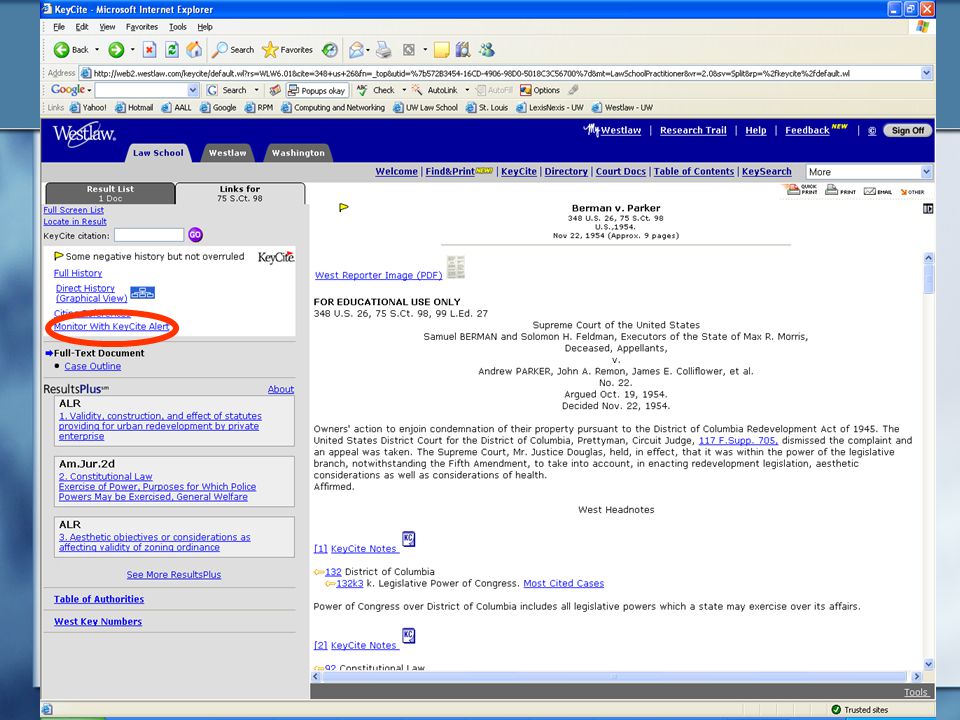Image resolution: width=960 pixels, height=720 pixels.
Task: Click the browser address URL field
Action: point(500,73)
